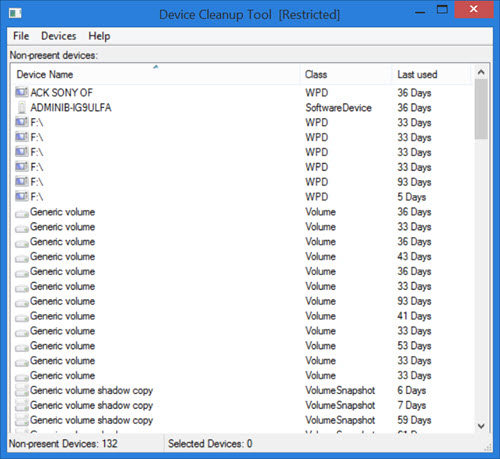
Task: Click the scrollbar up arrow
Action: pos(481,72)
